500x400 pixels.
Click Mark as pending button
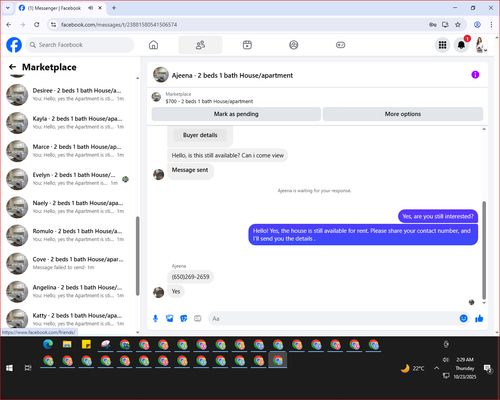236,114
